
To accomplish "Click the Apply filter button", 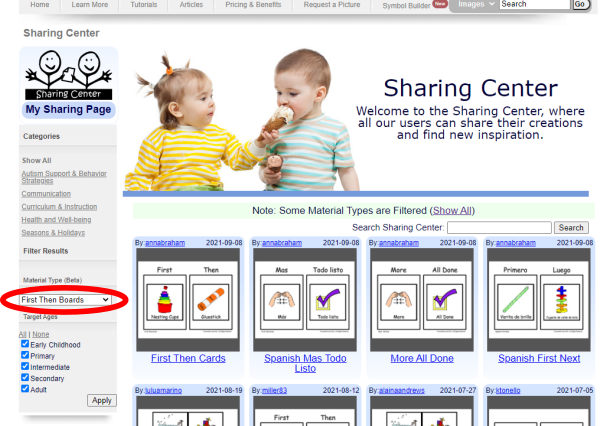I will click(x=102, y=401).
